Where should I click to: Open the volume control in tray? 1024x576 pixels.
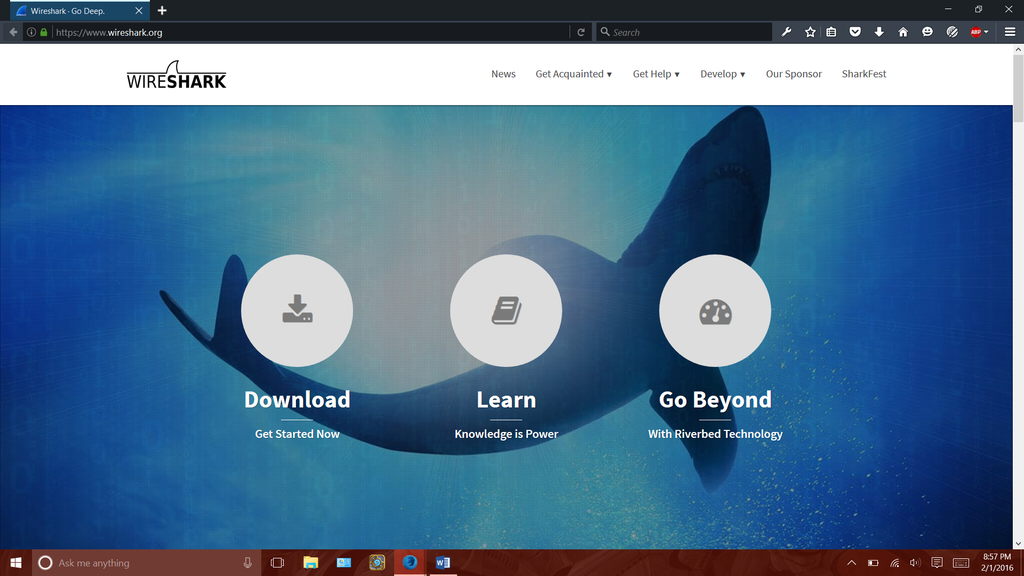[915, 562]
